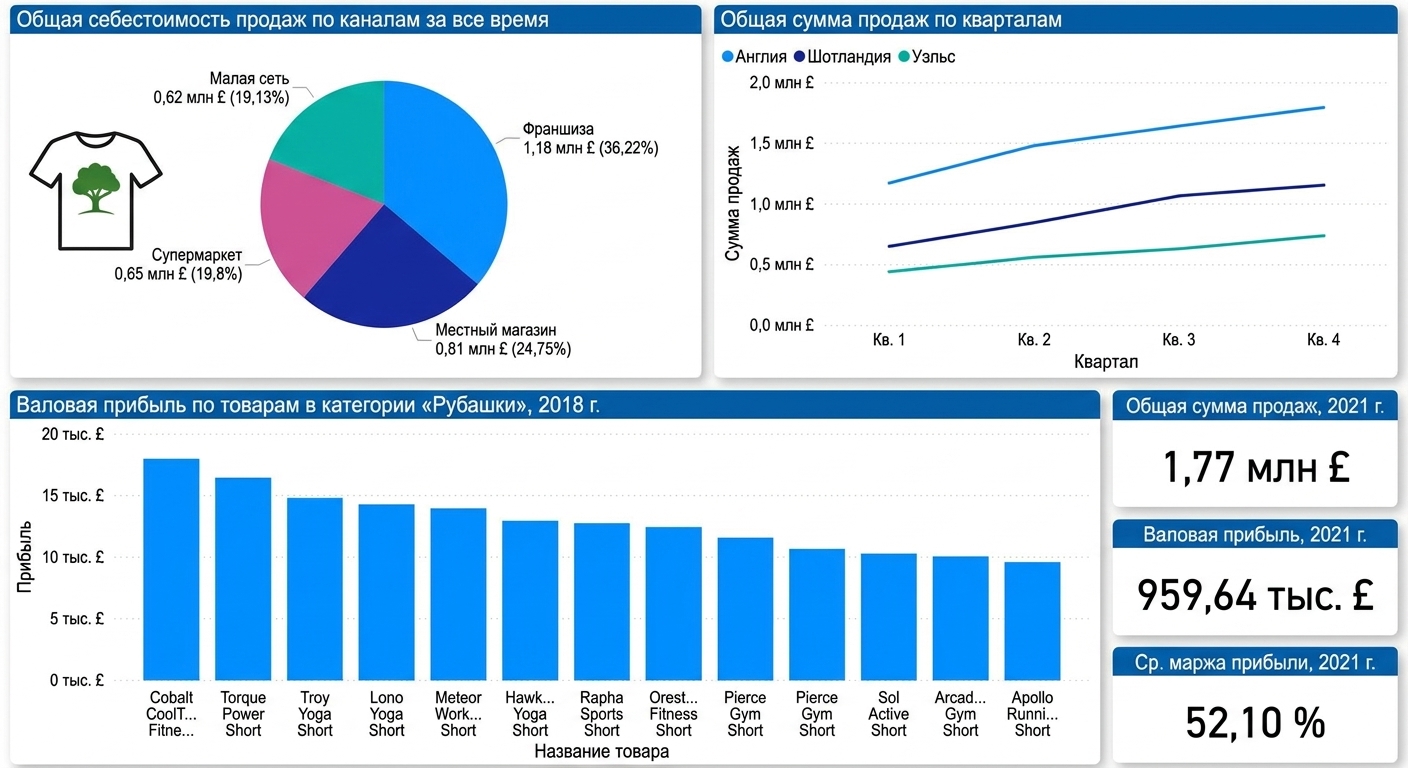Click the 5 тыс. £ axis value

pos(76,619)
